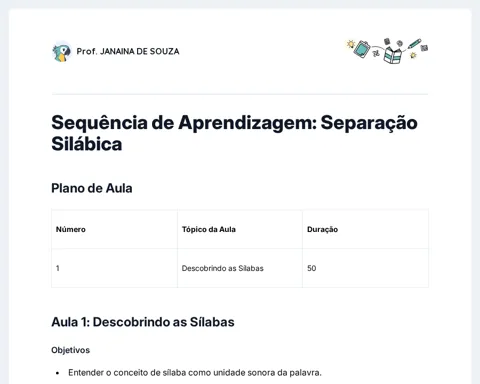Screen dimensions: 480x384
Task: Select the duration cell showing 50
Action: (x=365, y=268)
